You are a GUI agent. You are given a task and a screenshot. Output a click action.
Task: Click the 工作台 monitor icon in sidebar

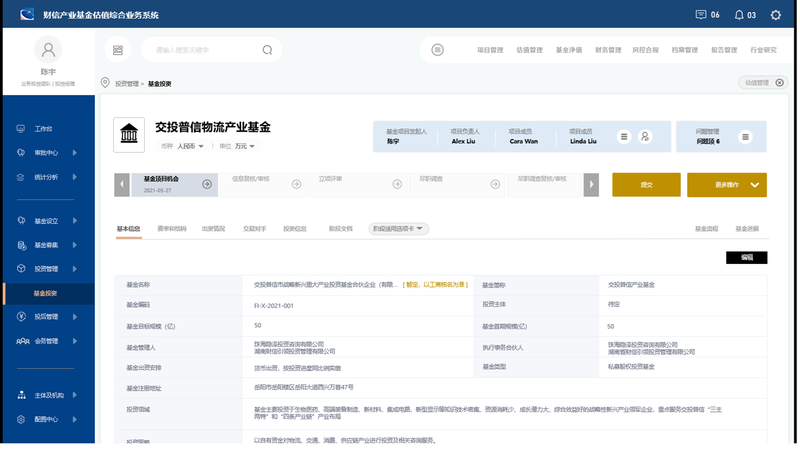(21, 129)
